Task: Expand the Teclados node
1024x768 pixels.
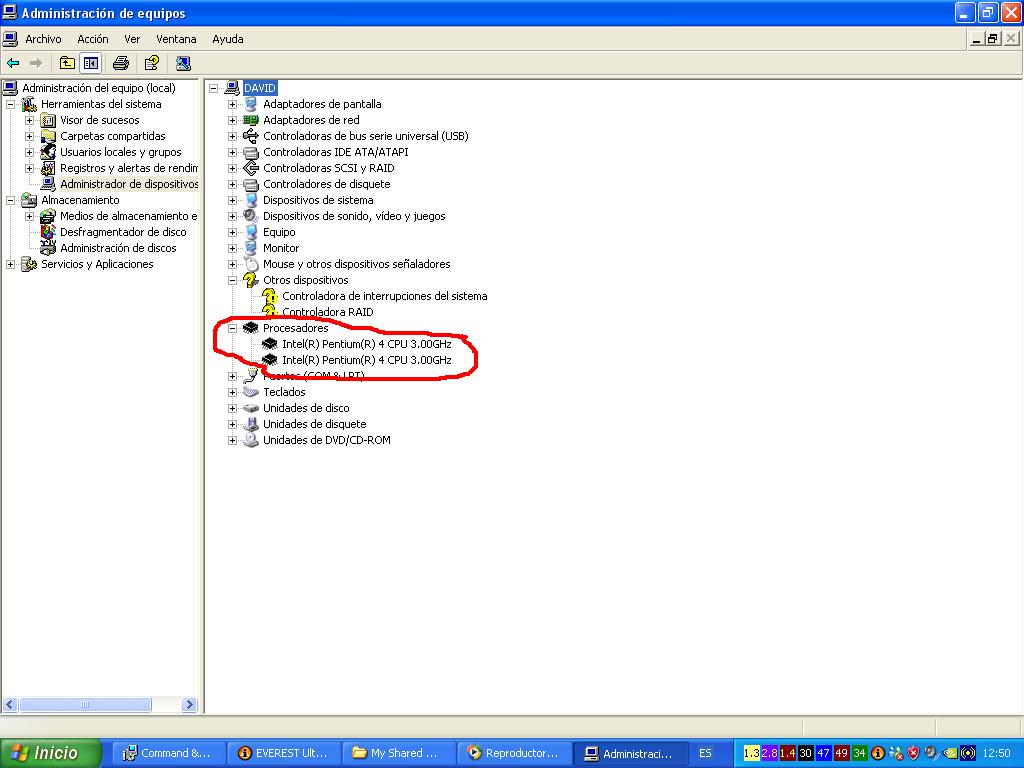Action: [232, 392]
